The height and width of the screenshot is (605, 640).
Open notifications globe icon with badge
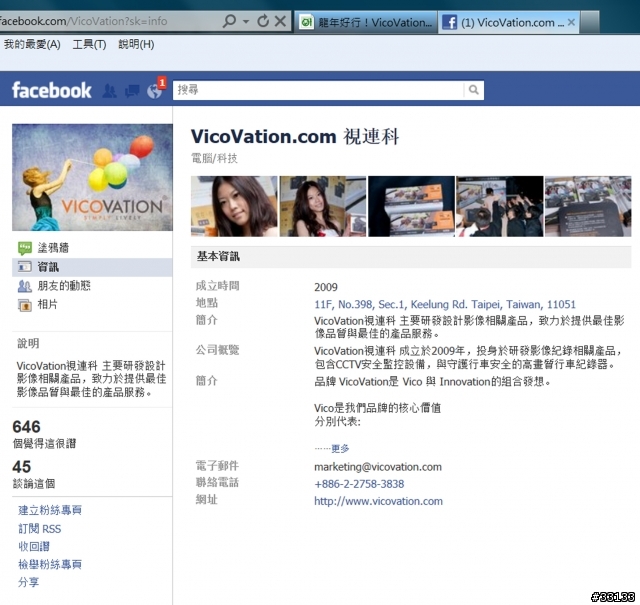[x=156, y=89]
